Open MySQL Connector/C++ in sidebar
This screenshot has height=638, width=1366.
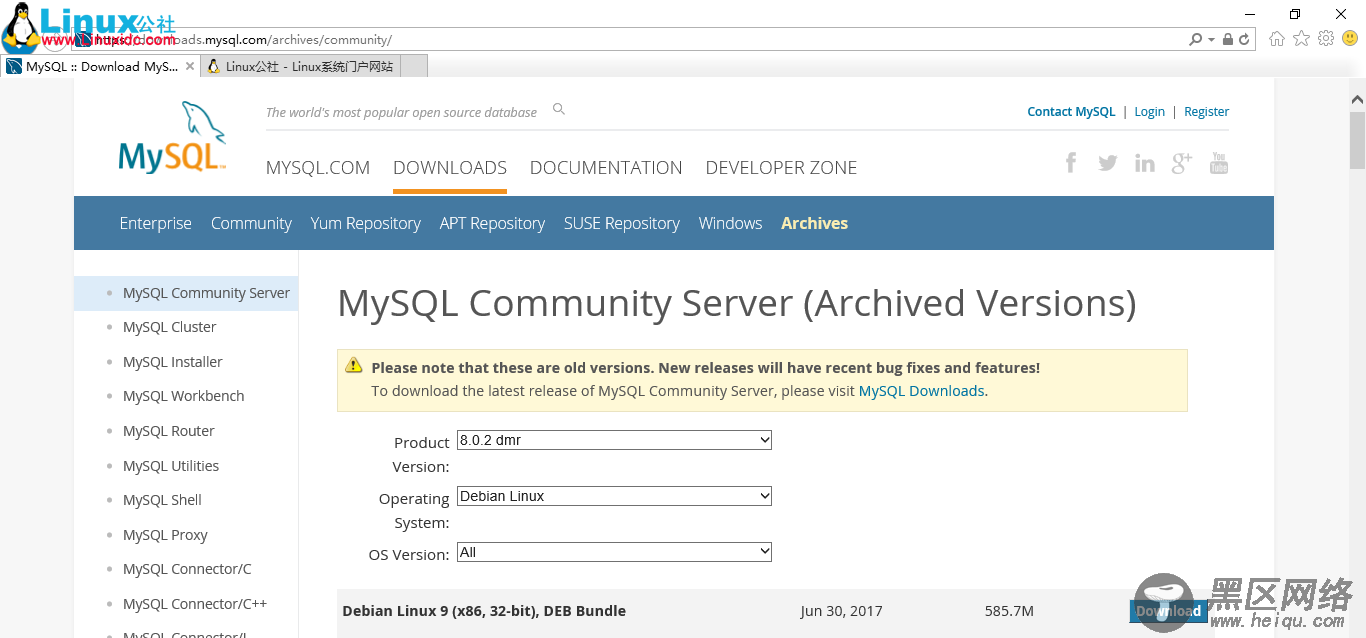[195, 604]
